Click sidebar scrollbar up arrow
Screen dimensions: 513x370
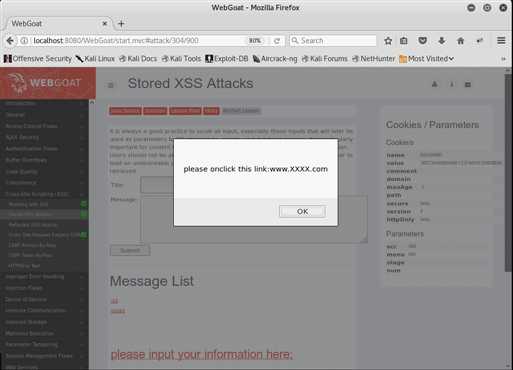[x=92, y=102]
